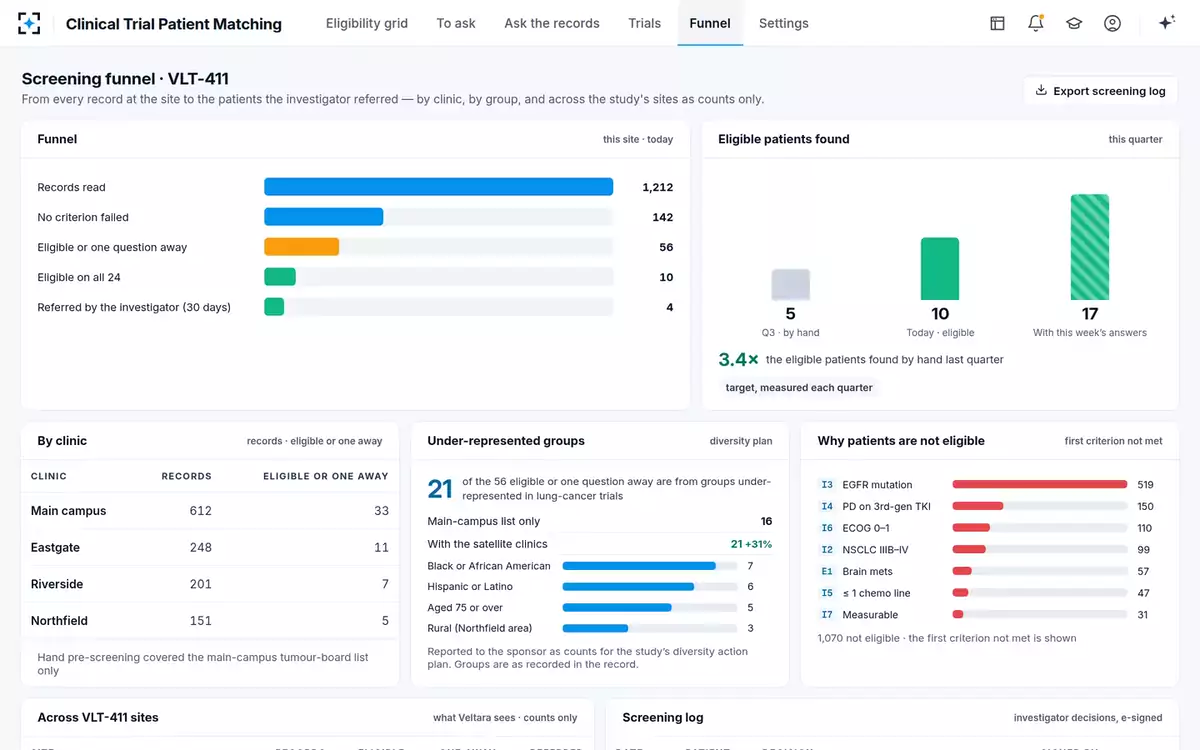Screen dimensions: 1200x750
Task: Click the Eligible on all 24 bar
Action: tap(280, 277)
